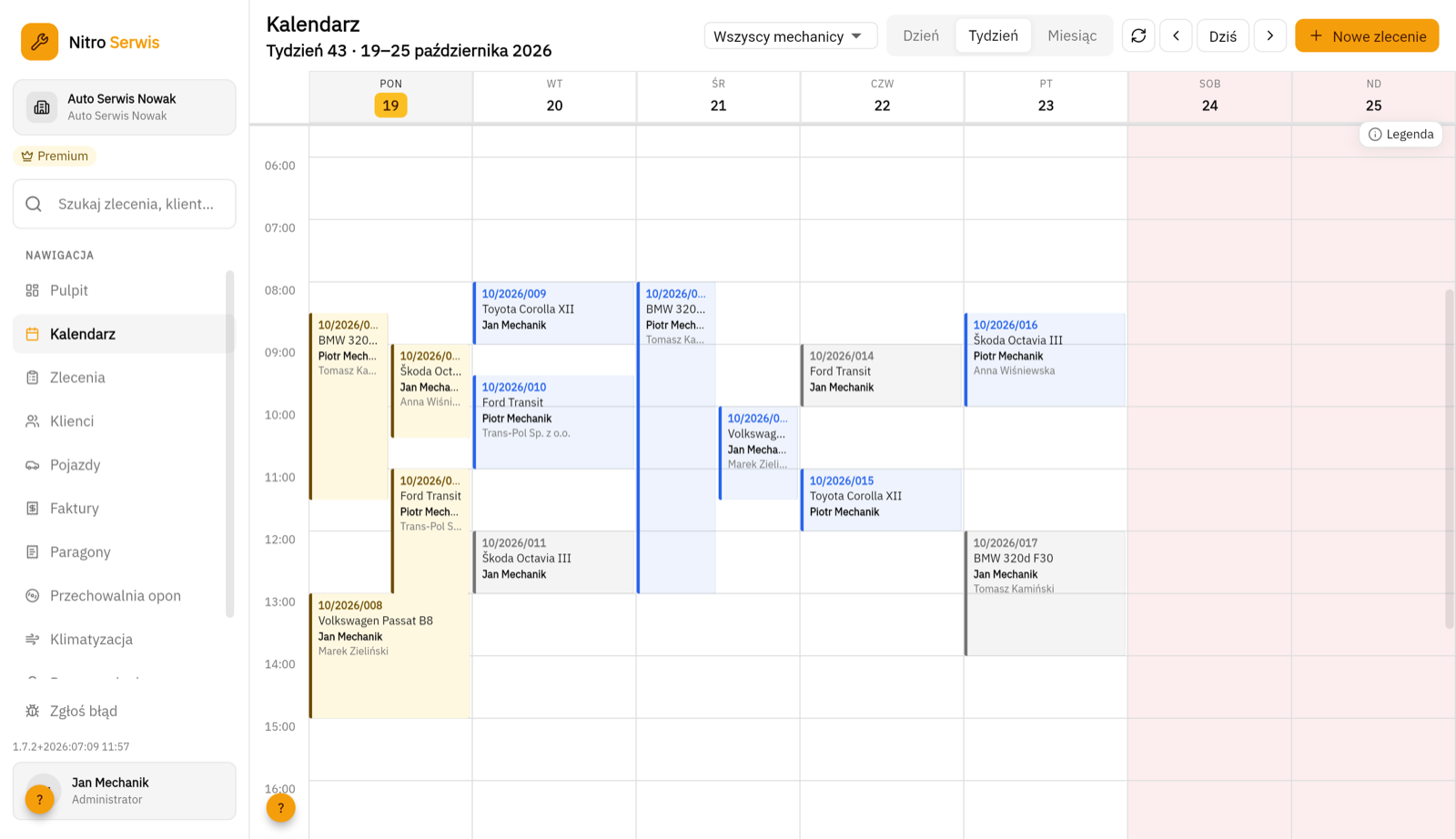Open order 10/2026/015 Toyota Corolla XII
The image size is (1456, 839).
pyautogui.click(x=882, y=500)
